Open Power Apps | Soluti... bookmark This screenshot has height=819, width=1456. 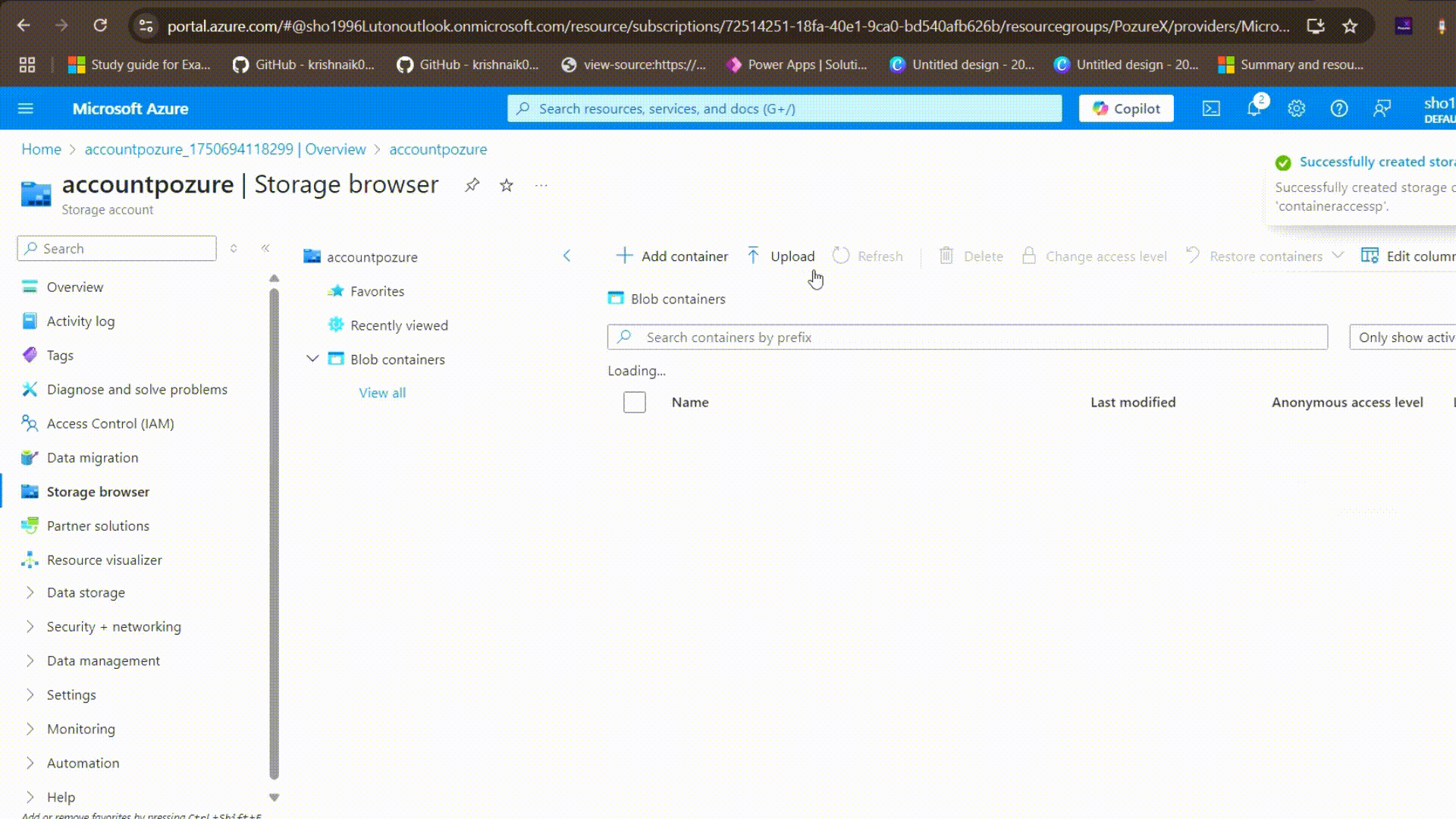pyautogui.click(x=796, y=64)
